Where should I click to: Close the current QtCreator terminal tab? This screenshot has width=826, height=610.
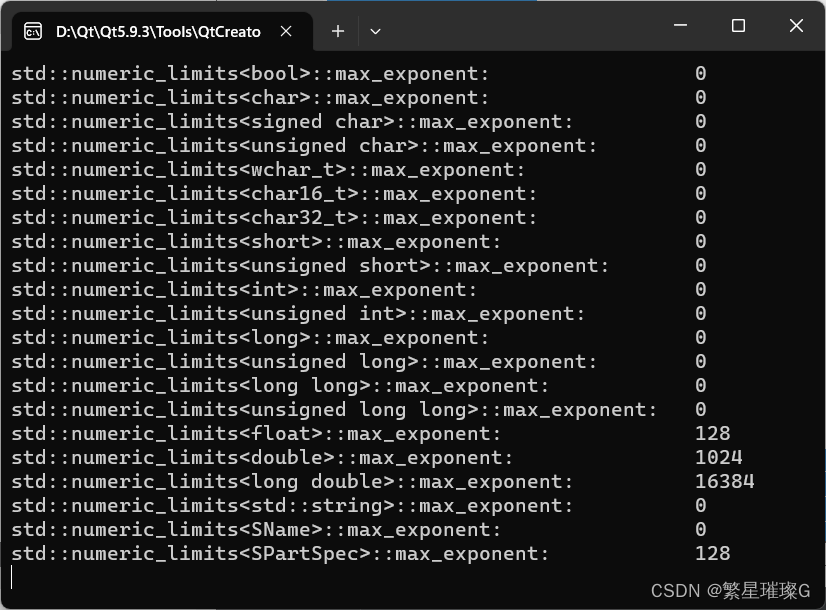pyautogui.click(x=285, y=31)
